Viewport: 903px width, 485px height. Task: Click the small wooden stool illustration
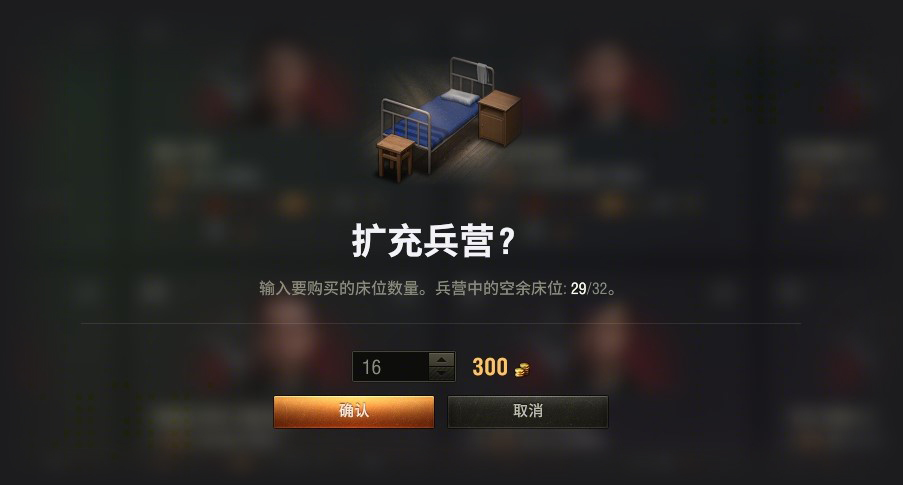[x=395, y=158]
